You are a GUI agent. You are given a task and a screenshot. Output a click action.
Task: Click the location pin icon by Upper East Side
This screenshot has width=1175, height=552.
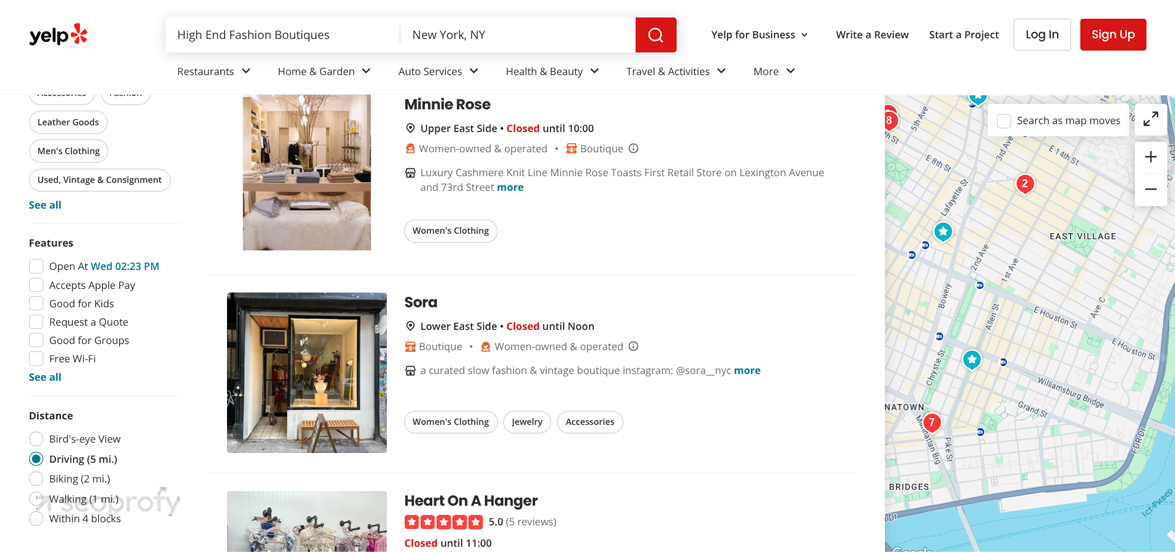(x=410, y=128)
